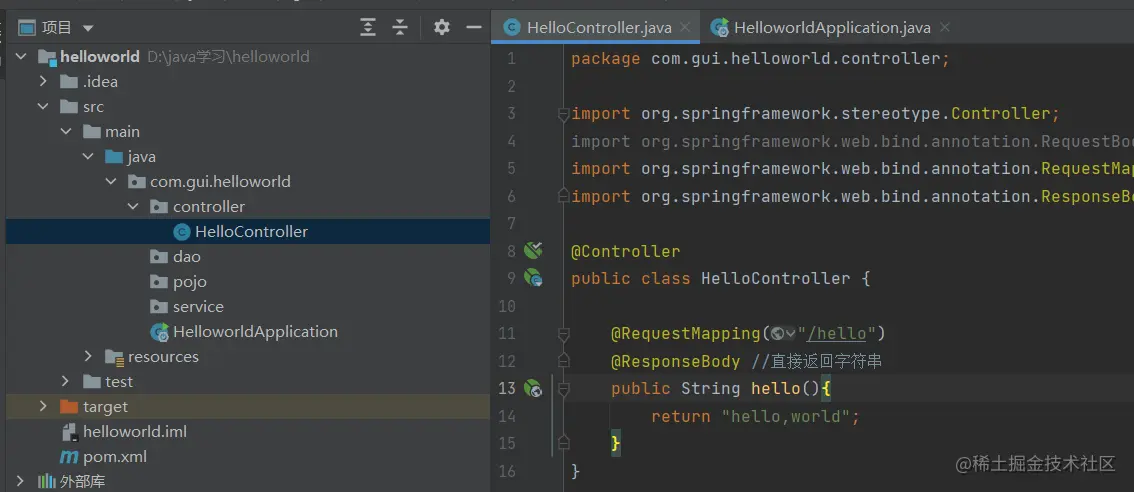Collapse the helloworld project root
The image size is (1134, 492).
coord(21,56)
